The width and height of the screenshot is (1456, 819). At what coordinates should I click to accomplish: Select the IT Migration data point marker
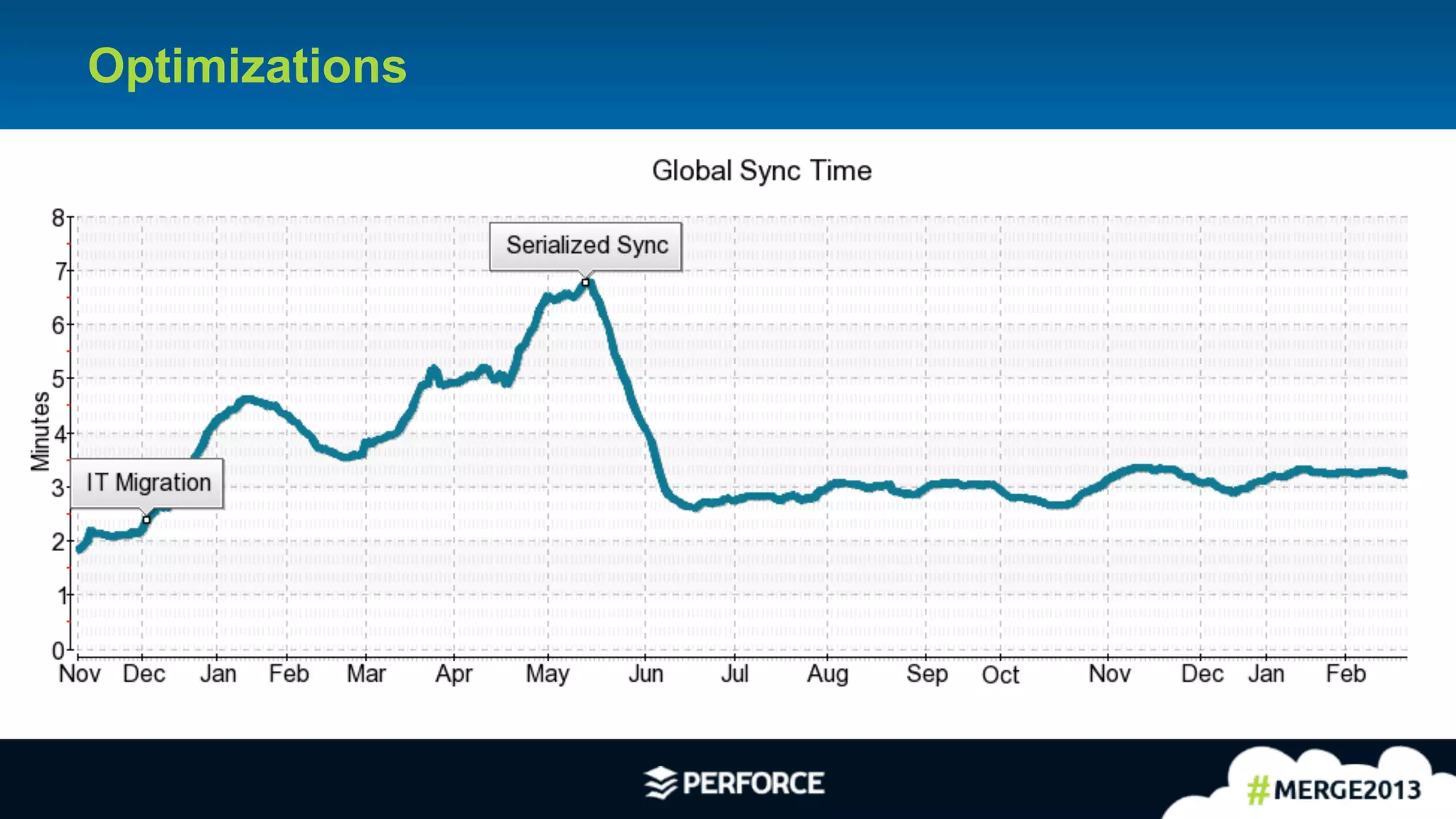pyautogui.click(x=146, y=520)
